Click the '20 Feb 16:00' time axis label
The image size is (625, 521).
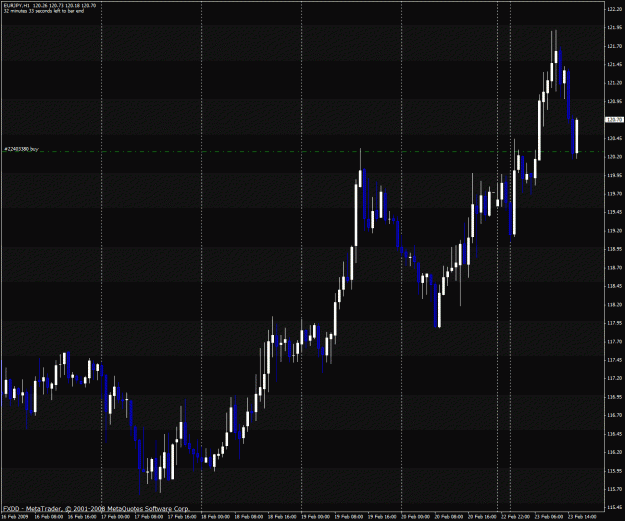pyautogui.click(x=482, y=517)
